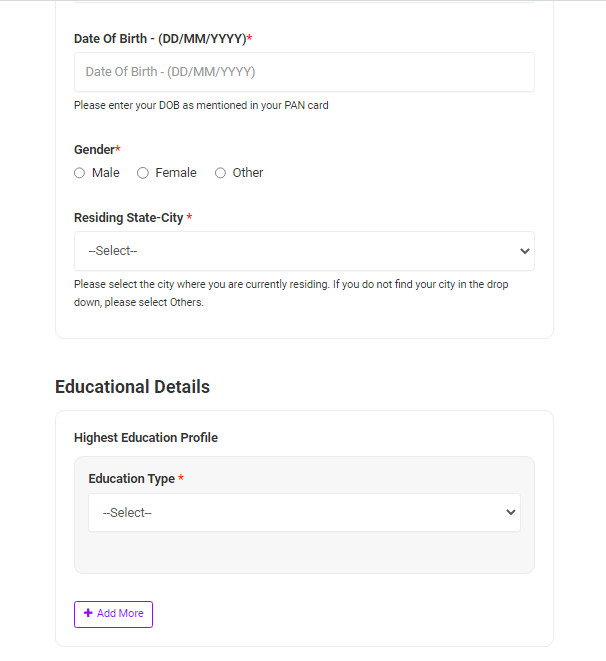Click the Female label text
The image size is (606, 661).
pos(176,173)
